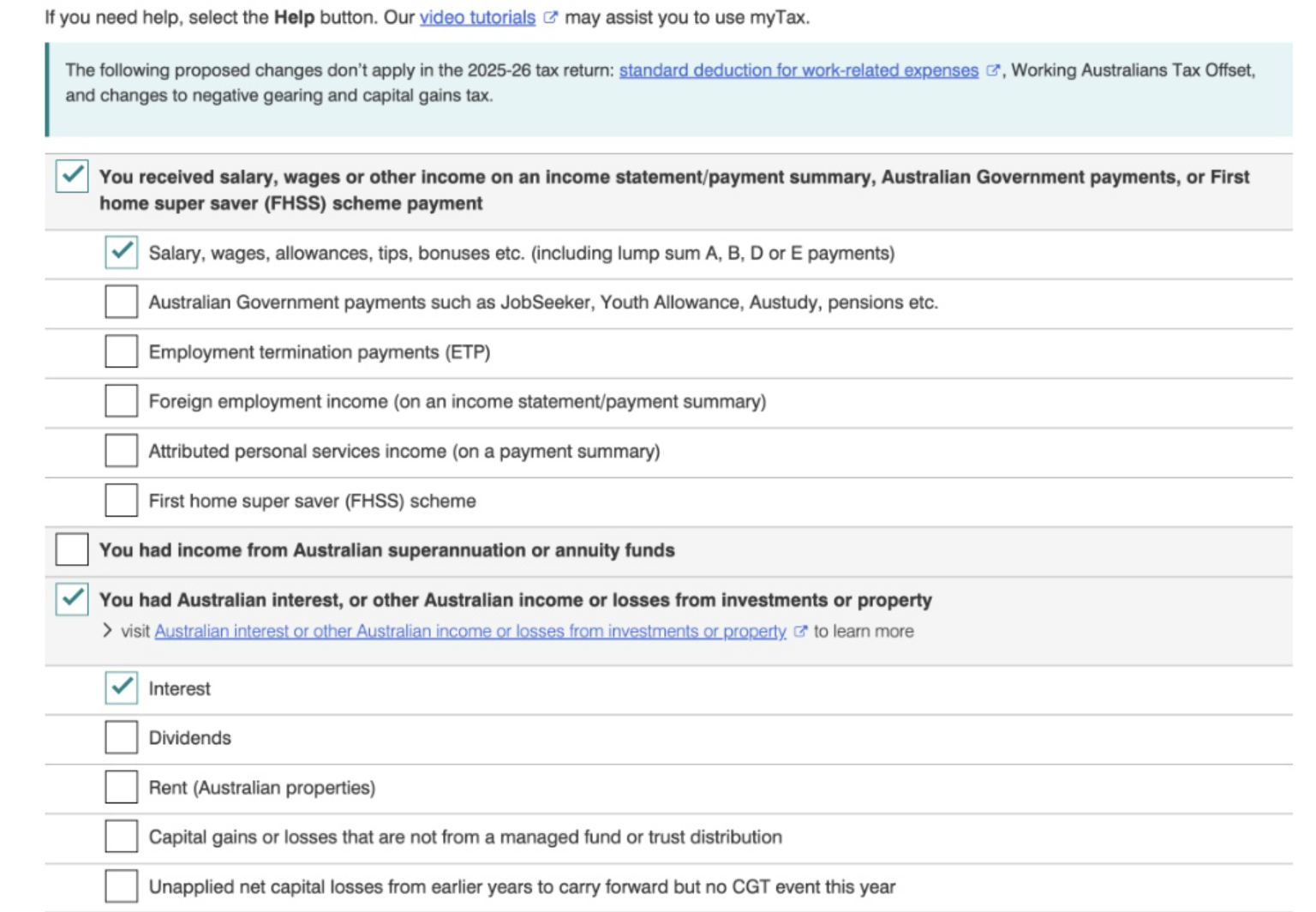The image size is (1316, 912).
Task: Click 'Foreign employment income' label text
Action: [x=458, y=402]
